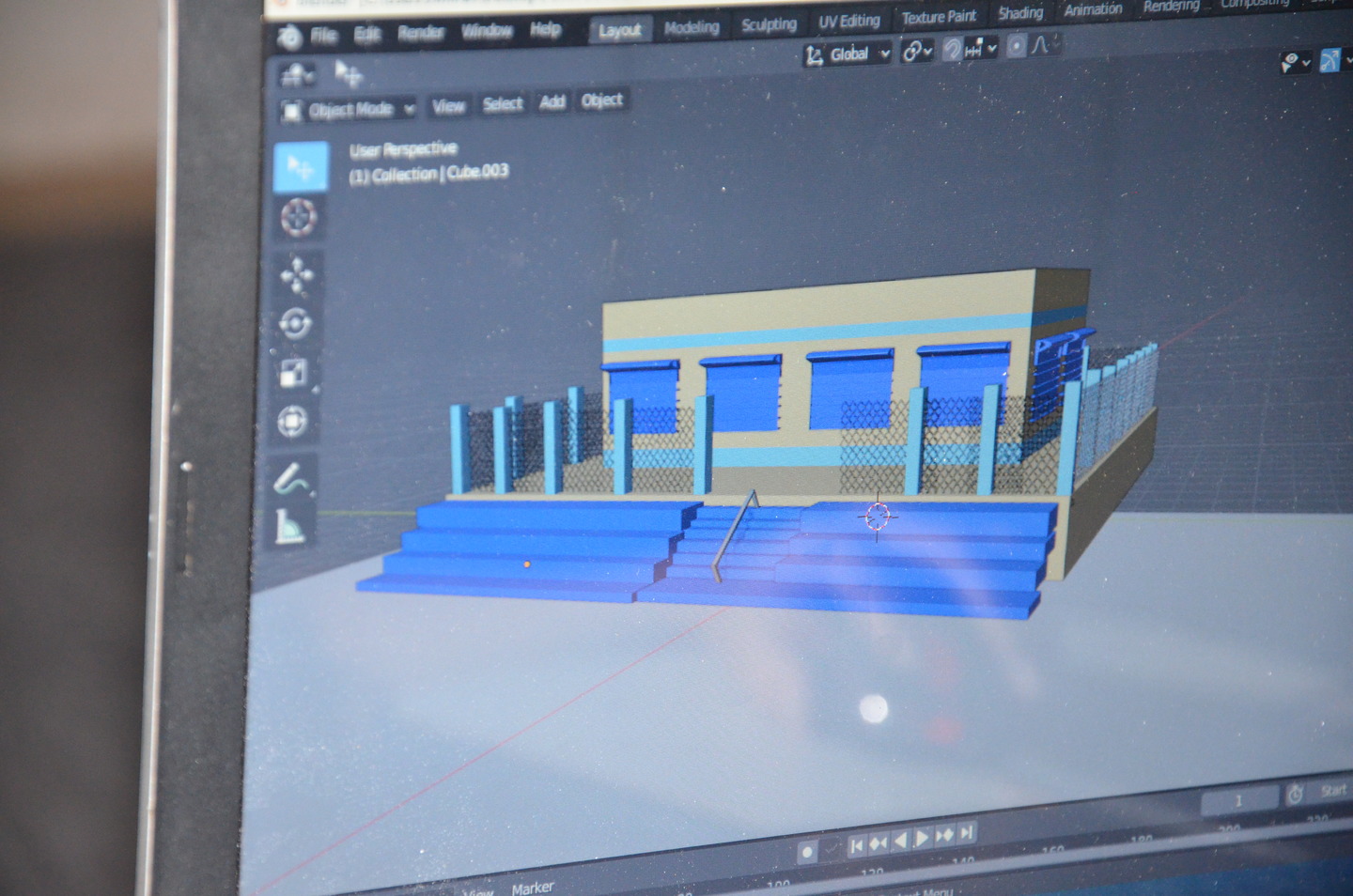1353x896 pixels.
Task: Open the Window menu
Action: 487,31
